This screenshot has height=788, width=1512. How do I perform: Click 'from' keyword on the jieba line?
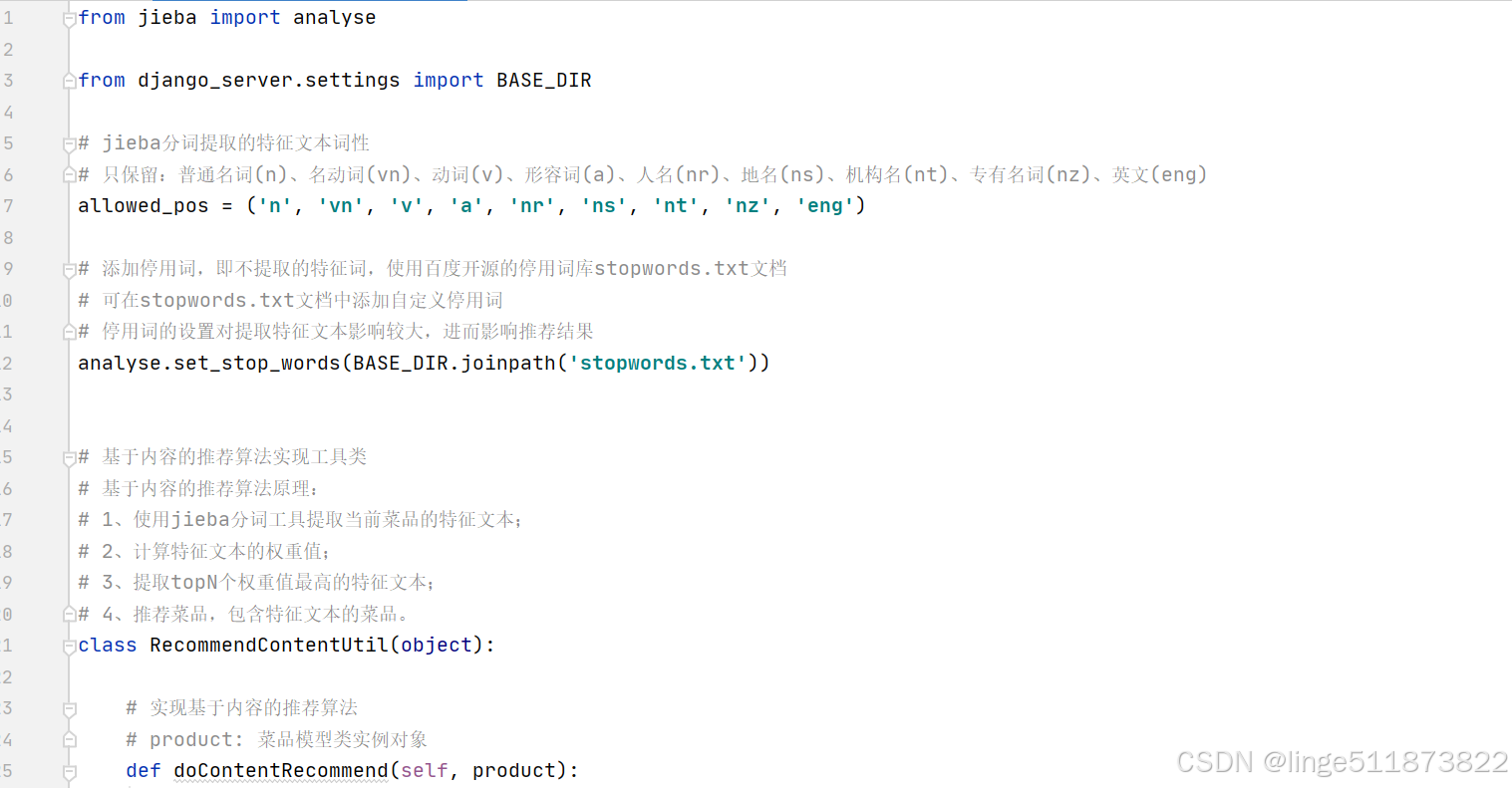tap(102, 17)
